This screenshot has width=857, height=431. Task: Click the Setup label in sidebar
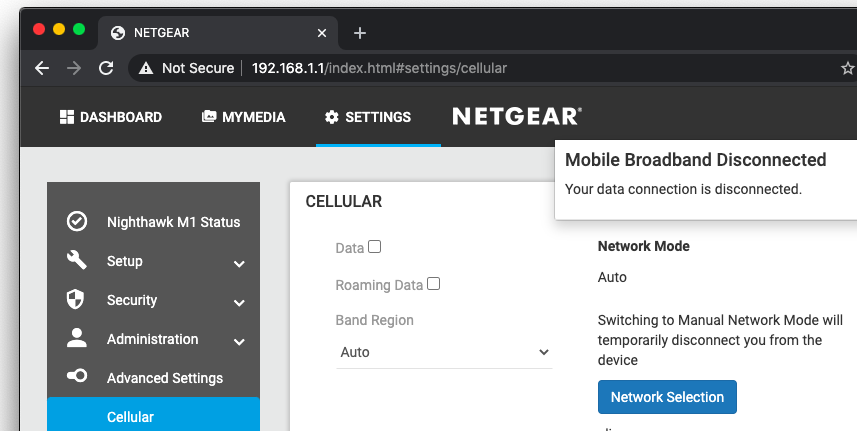click(125, 261)
